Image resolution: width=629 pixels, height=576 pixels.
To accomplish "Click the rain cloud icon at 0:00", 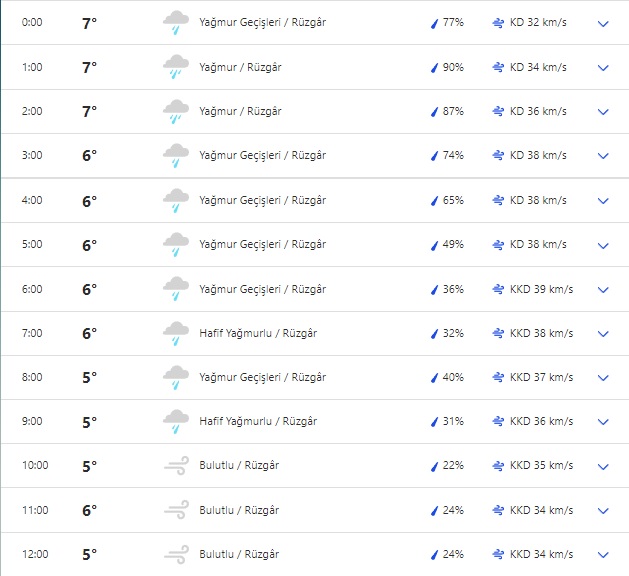I will click(176, 24).
